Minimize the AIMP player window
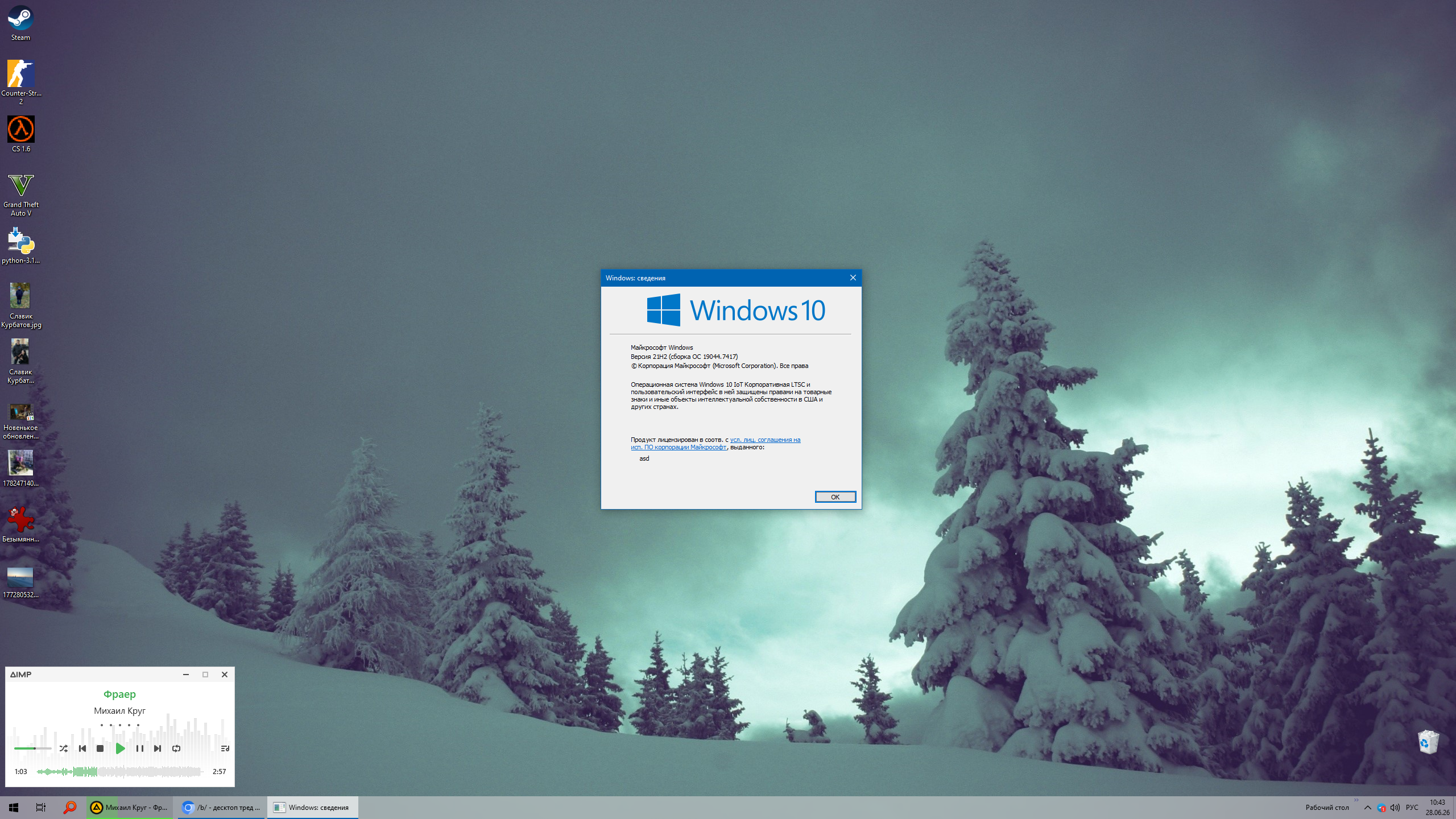This screenshot has height=819, width=1456. pyautogui.click(x=186, y=675)
